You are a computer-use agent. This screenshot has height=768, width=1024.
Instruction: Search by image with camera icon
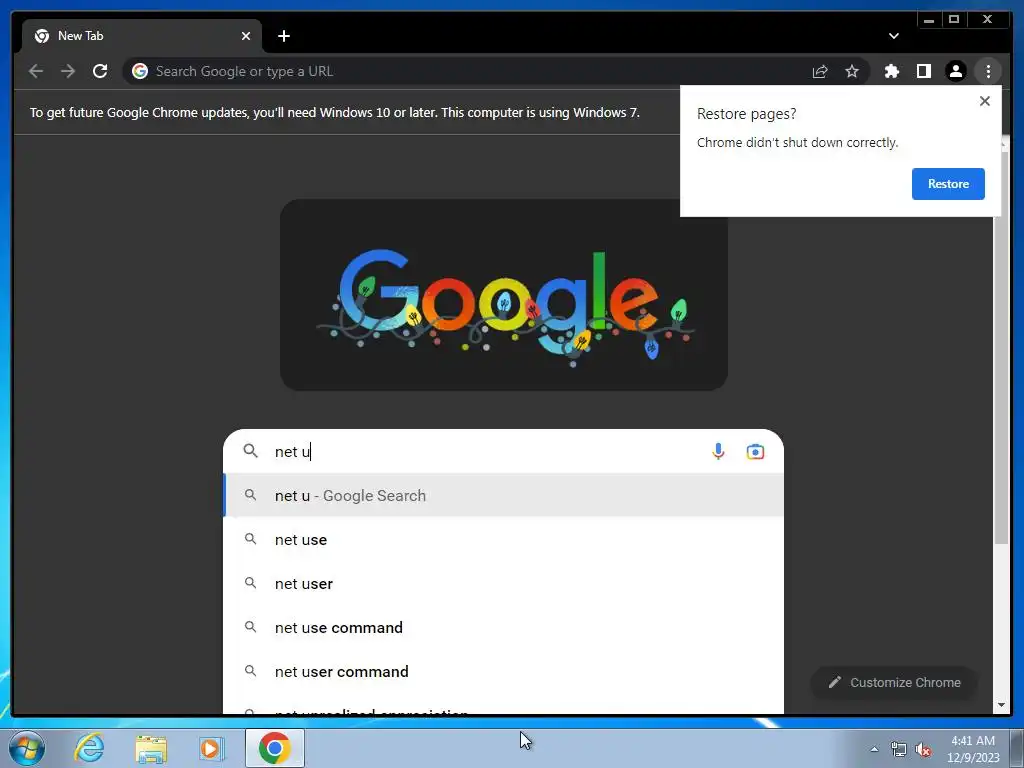755,451
